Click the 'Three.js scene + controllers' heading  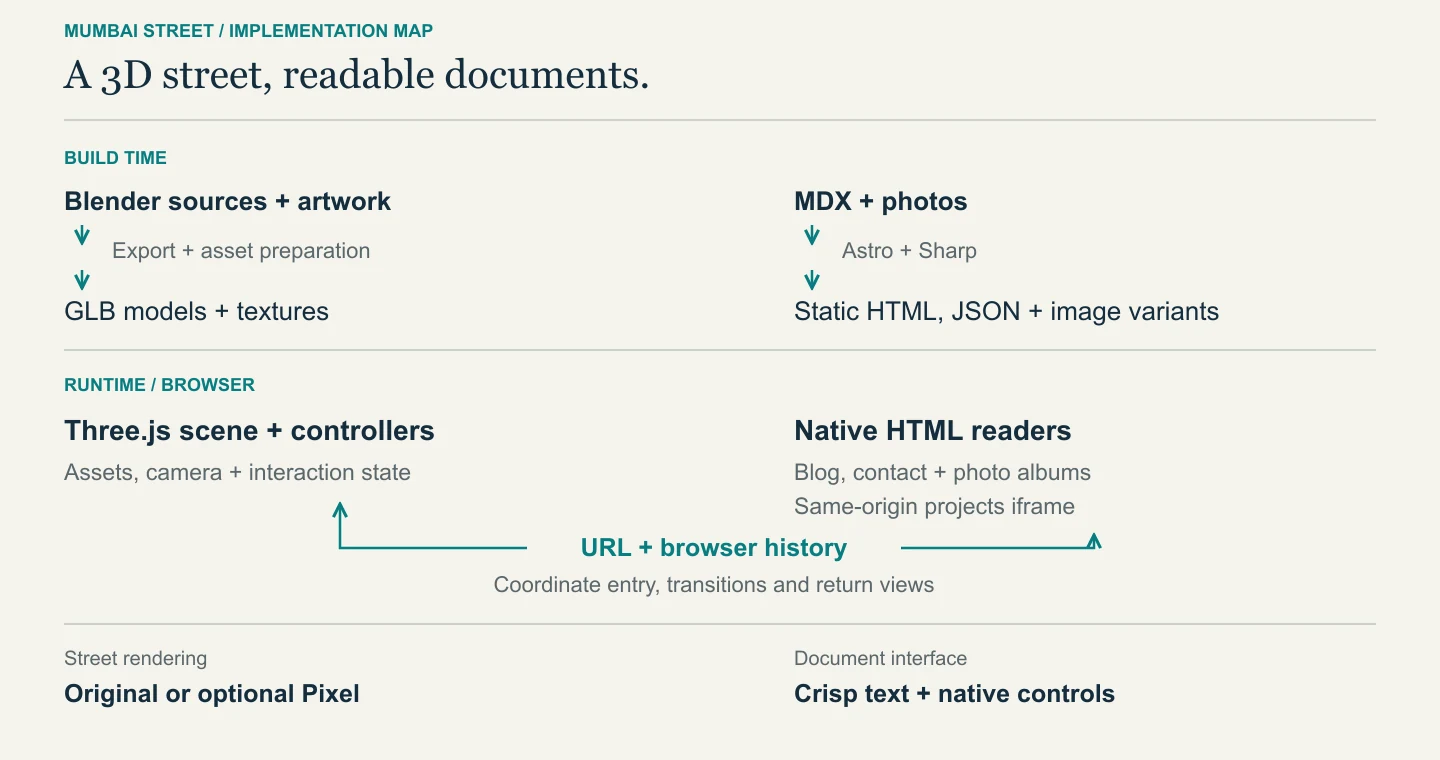click(x=249, y=431)
